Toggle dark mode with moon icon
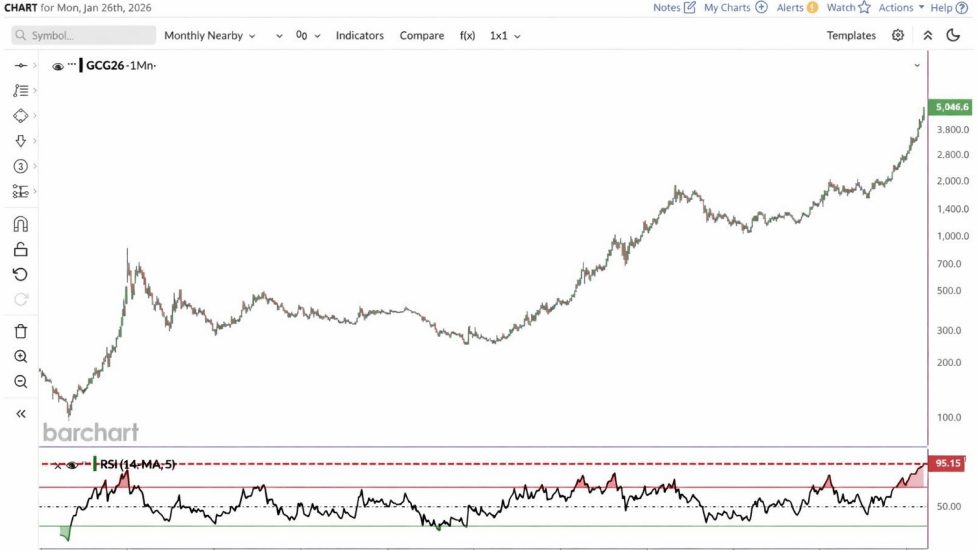Screen dimensions: 978x550 pyautogui.click(x=952, y=35)
